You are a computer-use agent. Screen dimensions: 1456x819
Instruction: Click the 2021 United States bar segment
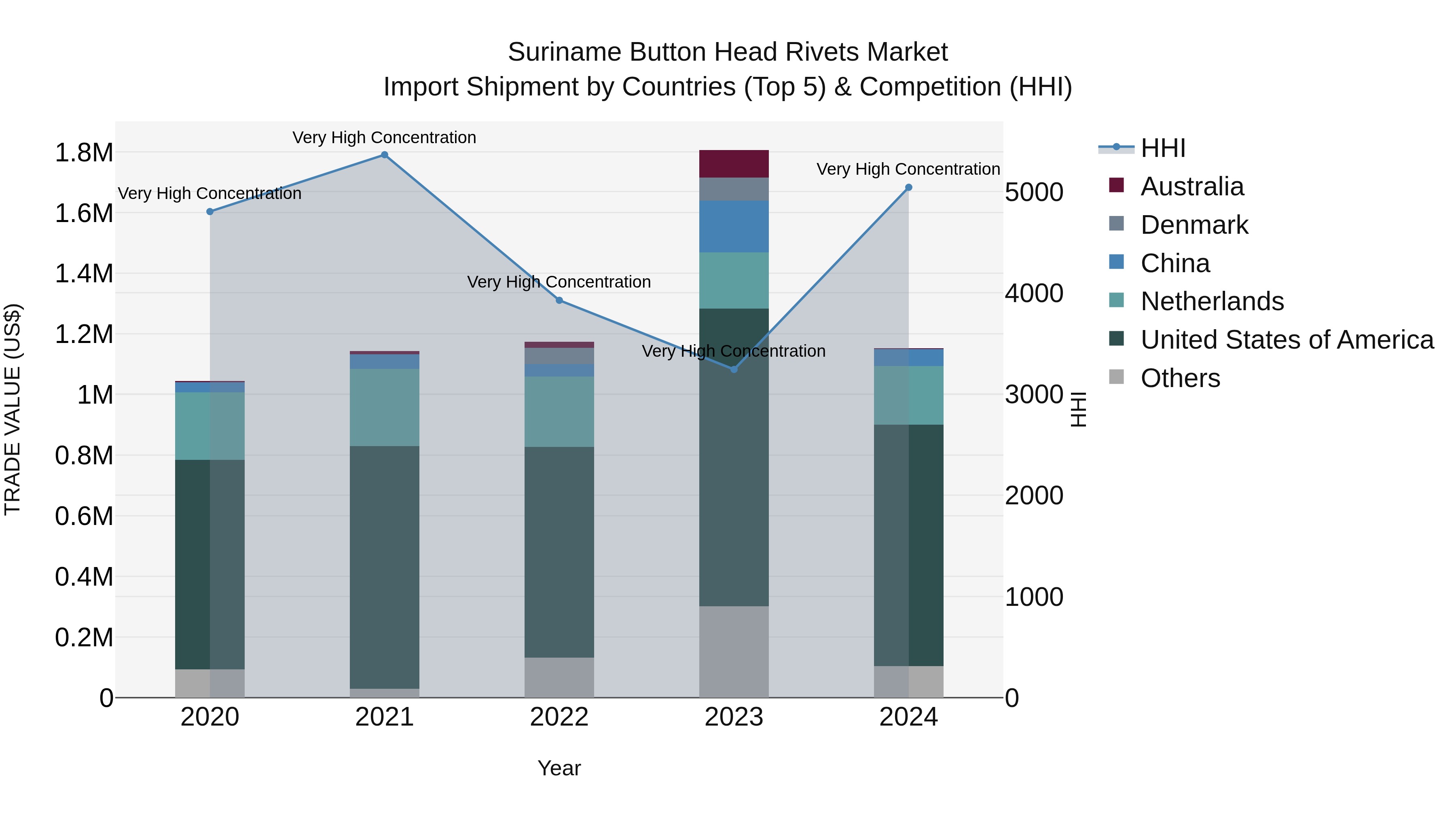coord(384,567)
